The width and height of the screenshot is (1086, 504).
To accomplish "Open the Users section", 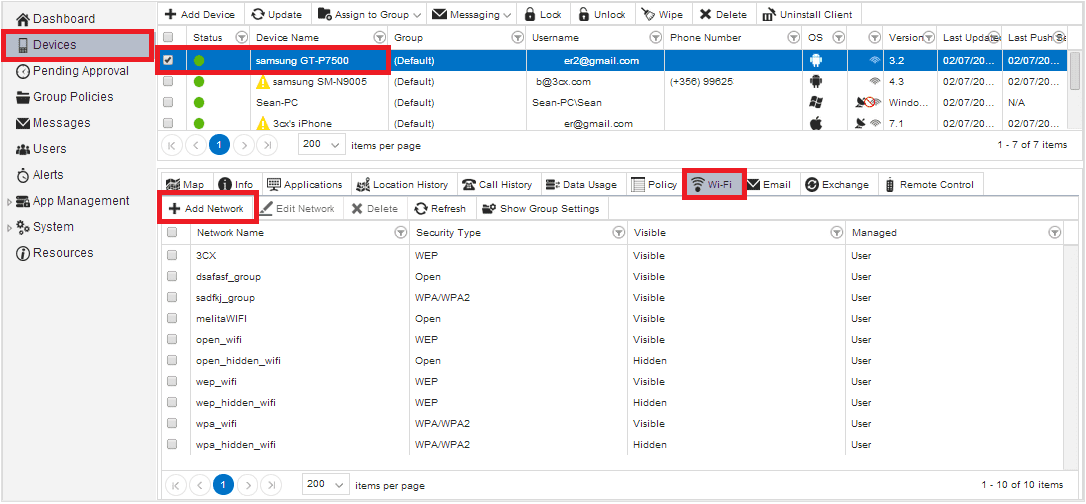I will [x=41, y=149].
